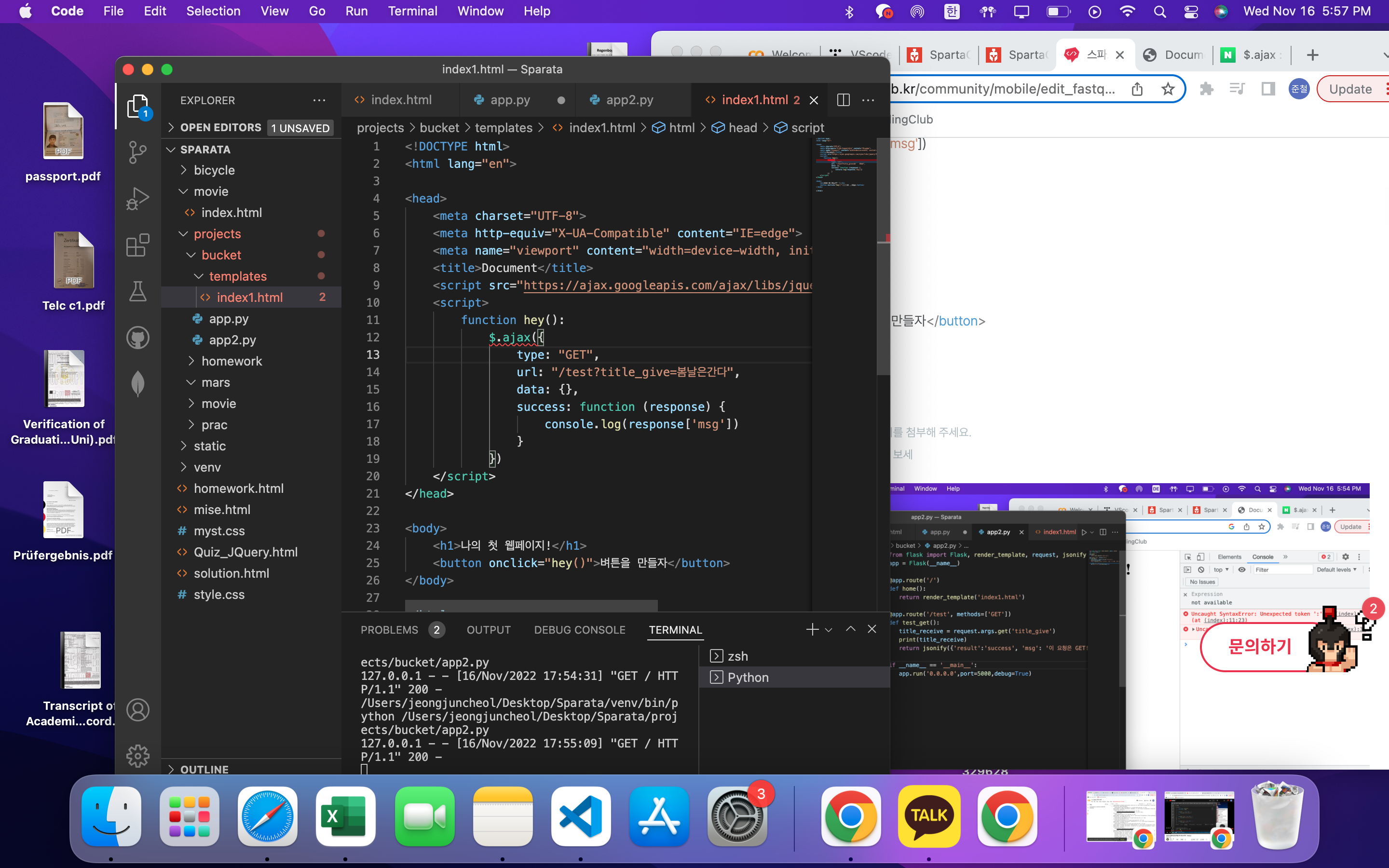Open Spotlight search in menu bar
Viewport: 1389px width, 868px height.
tap(1159, 12)
